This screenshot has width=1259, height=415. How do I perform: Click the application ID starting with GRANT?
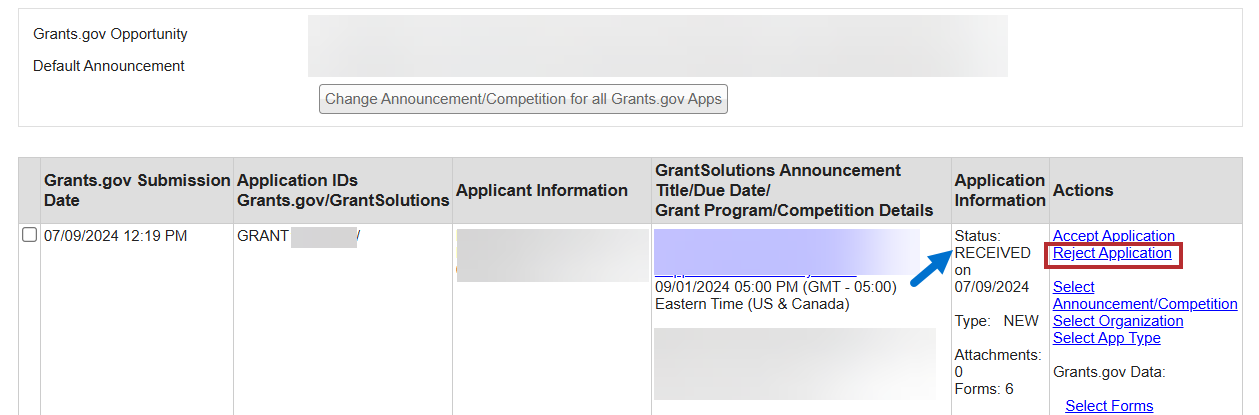tap(263, 236)
